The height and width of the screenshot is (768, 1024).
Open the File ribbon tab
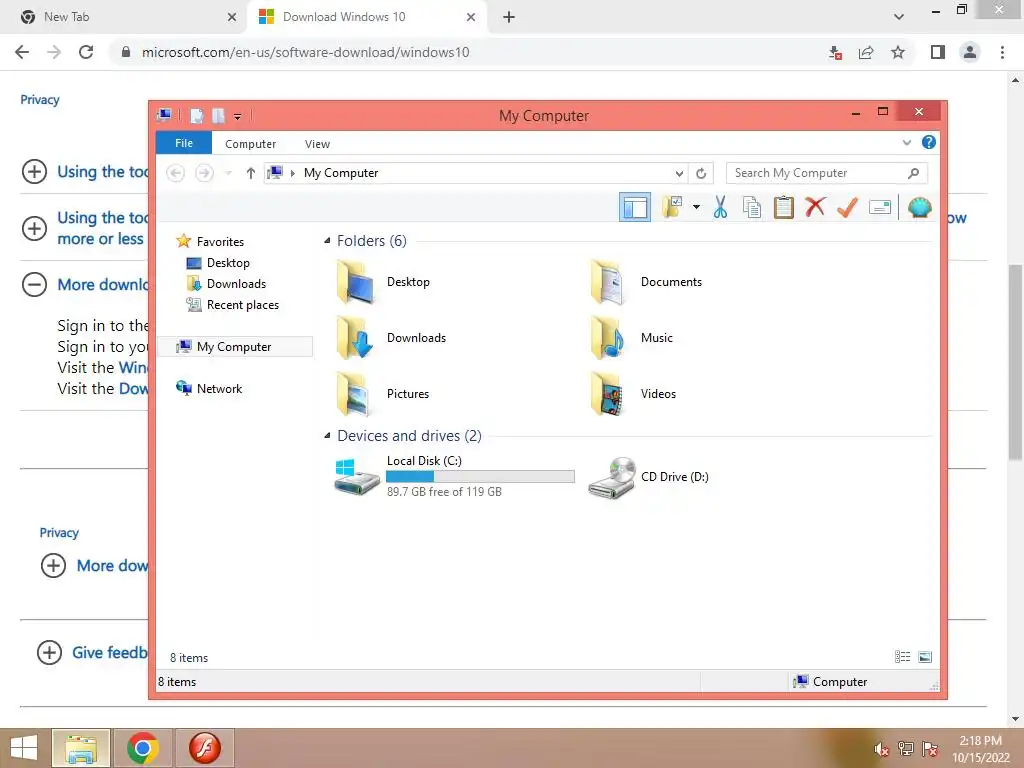point(184,143)
